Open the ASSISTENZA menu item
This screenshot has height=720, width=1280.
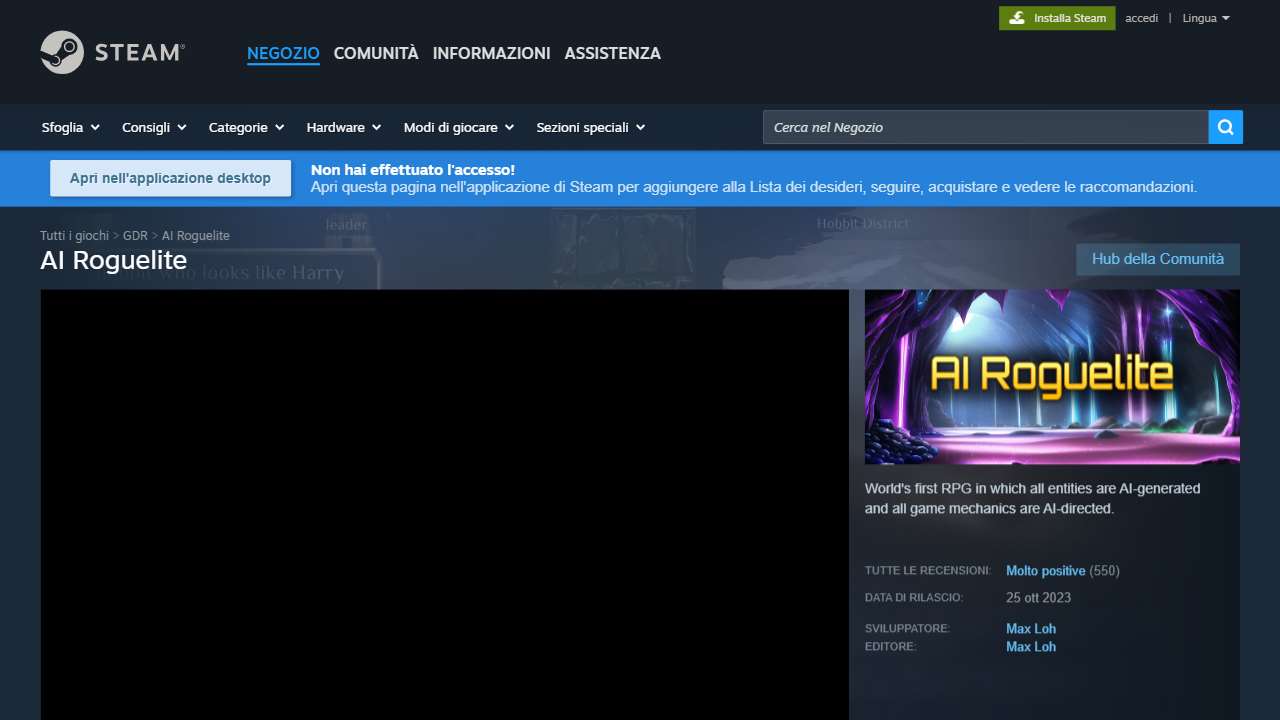(x=612, y=53)
